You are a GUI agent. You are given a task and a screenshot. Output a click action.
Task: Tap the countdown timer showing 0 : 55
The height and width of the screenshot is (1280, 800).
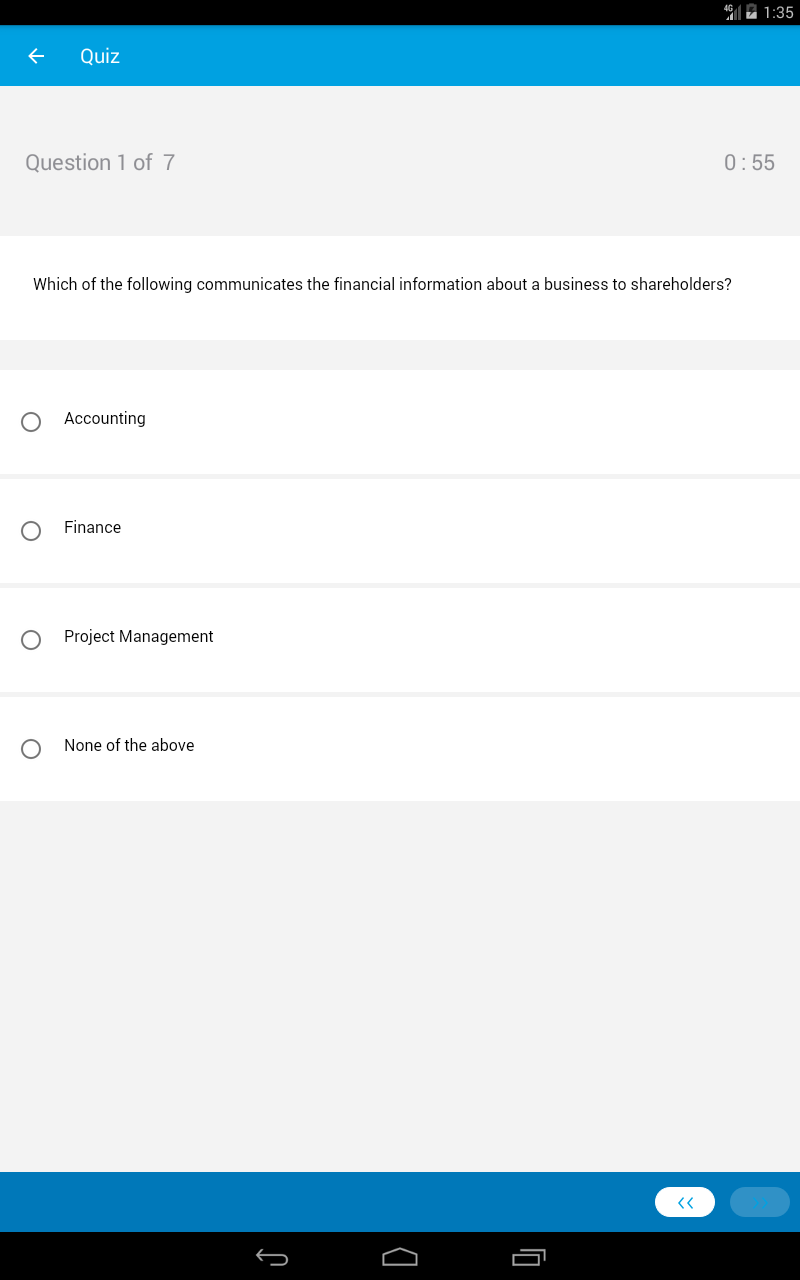pyautogui.click(x=749, y=163)
